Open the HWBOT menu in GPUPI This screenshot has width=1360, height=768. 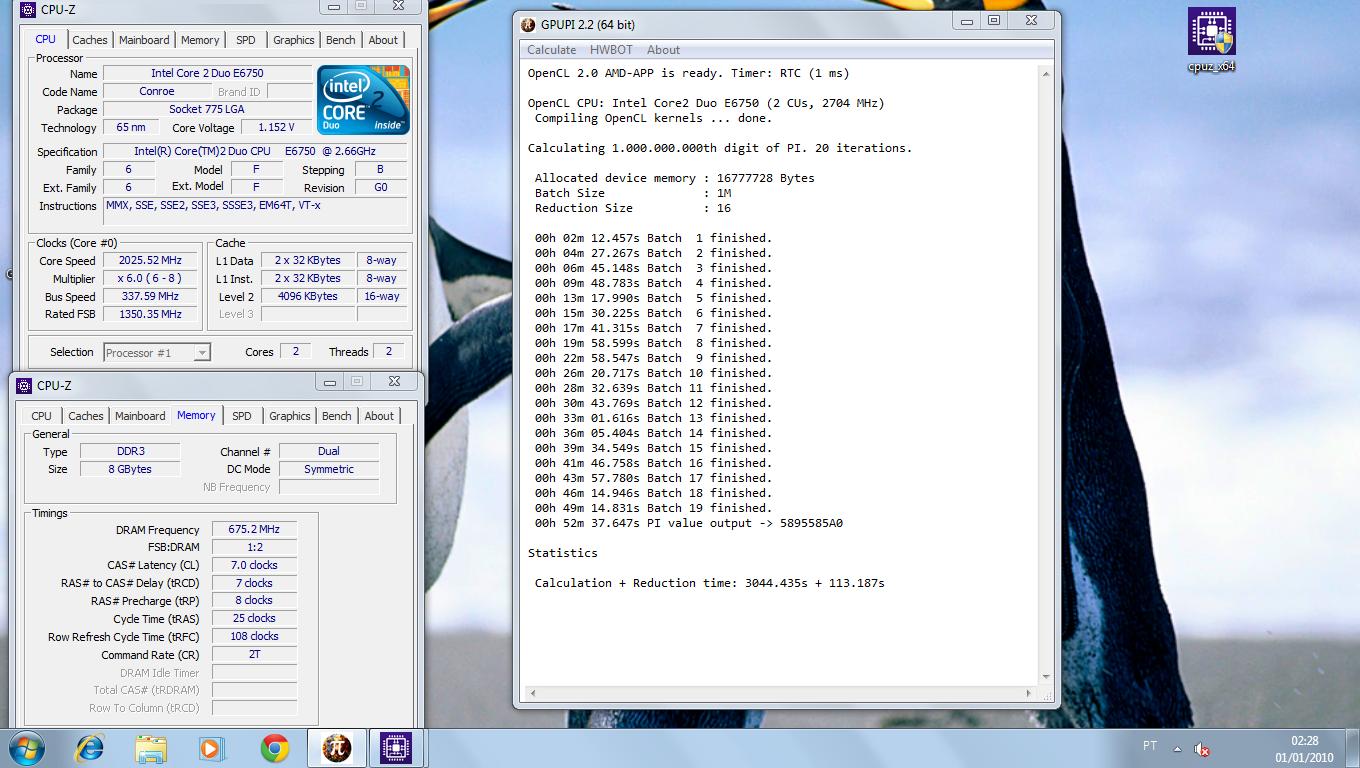click(611, 50)
